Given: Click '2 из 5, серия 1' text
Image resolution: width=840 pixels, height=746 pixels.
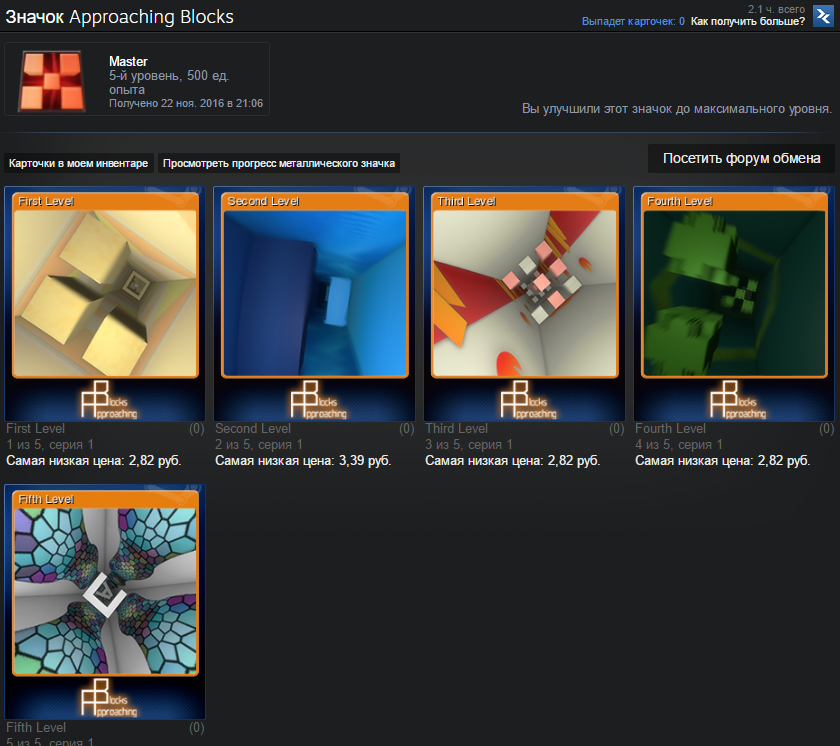Looking at the screenshot, I should (259, 444).
